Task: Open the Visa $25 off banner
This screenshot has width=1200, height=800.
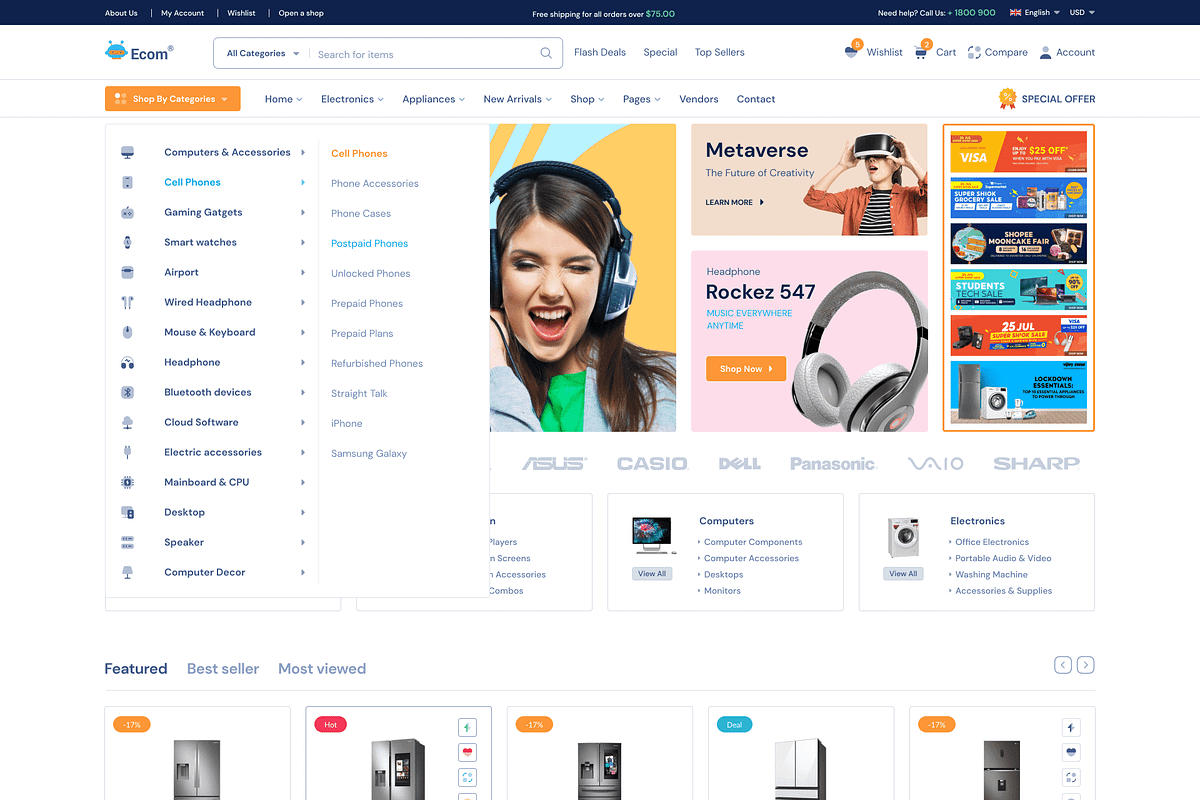Action: [1019, 152]
